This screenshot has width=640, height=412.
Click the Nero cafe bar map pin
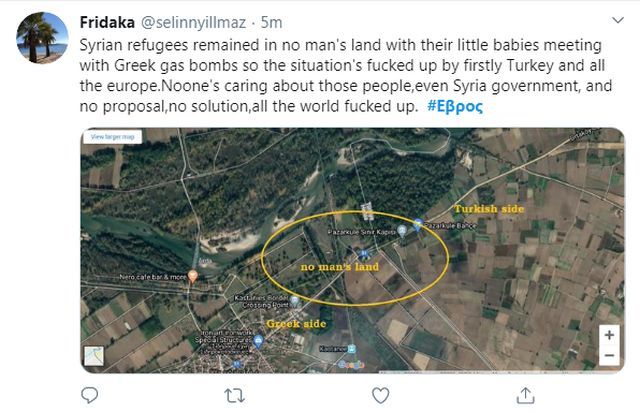pos(193,275)
